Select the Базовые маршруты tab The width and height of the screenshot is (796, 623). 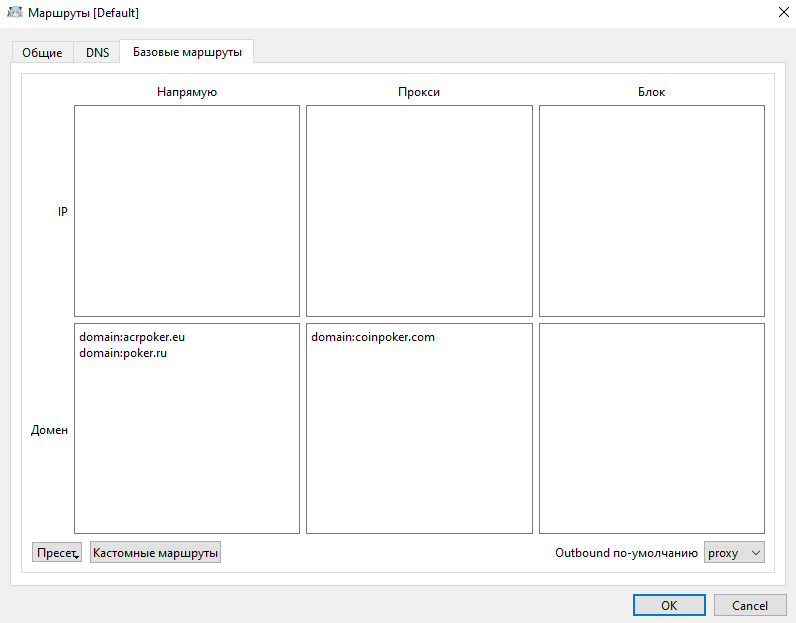[187, 52]
